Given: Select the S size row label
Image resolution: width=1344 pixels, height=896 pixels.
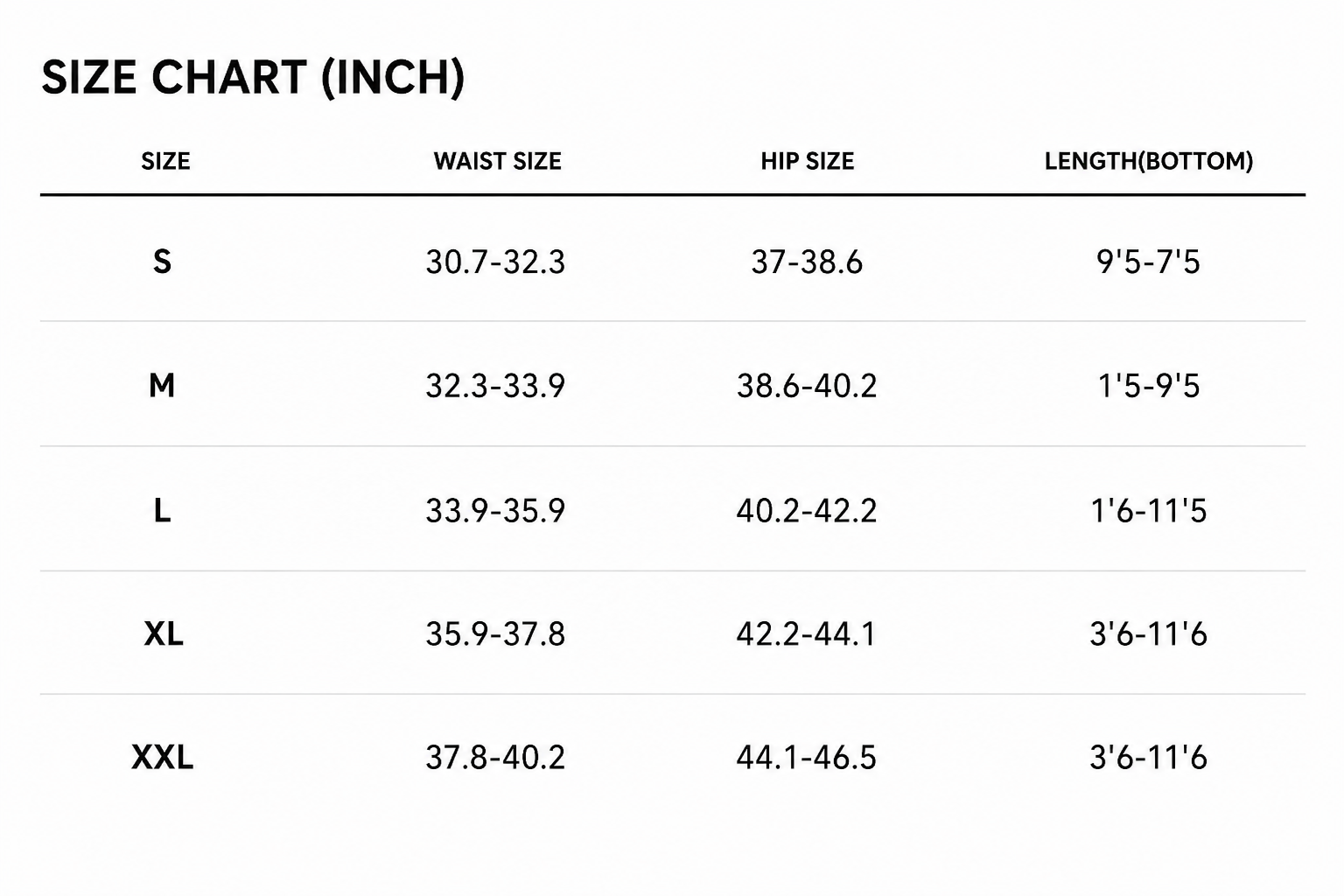Looking at the screenshot, I should (162, 262).
